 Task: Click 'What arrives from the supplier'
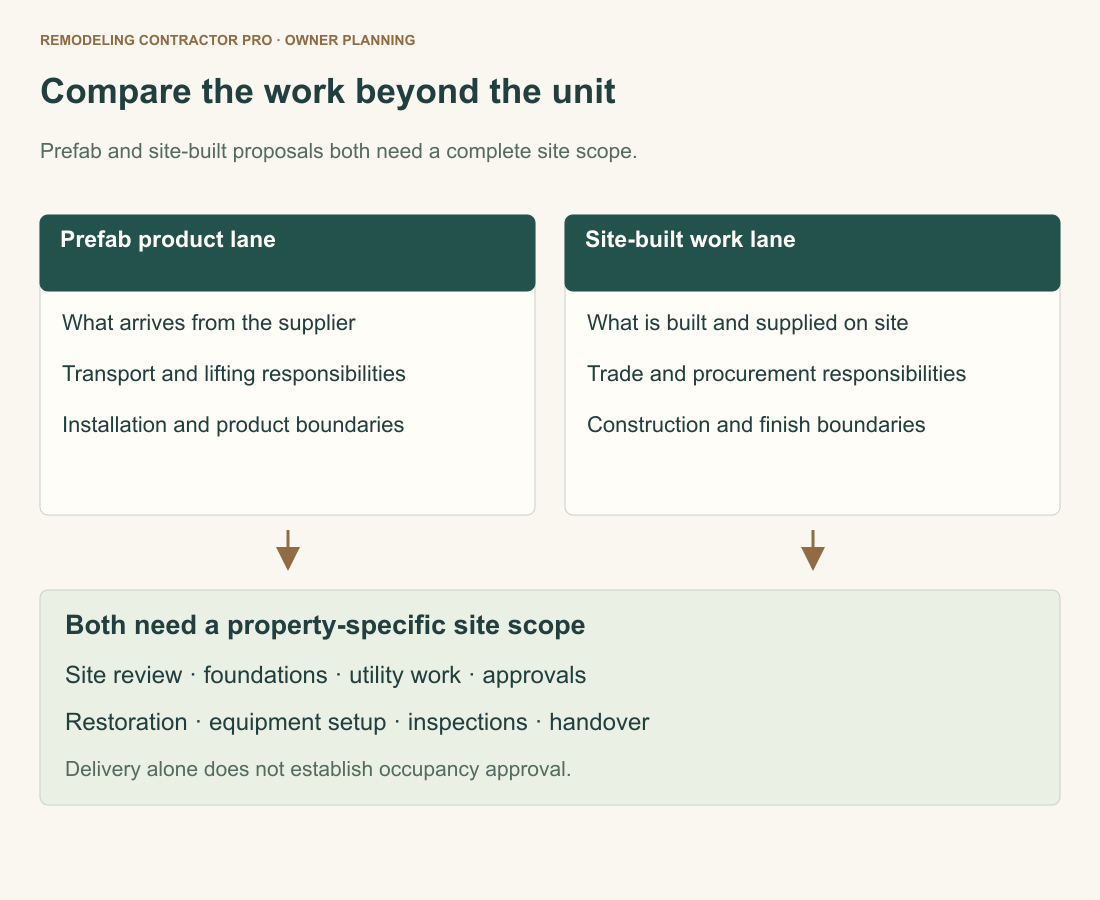(x=208, y=323)
